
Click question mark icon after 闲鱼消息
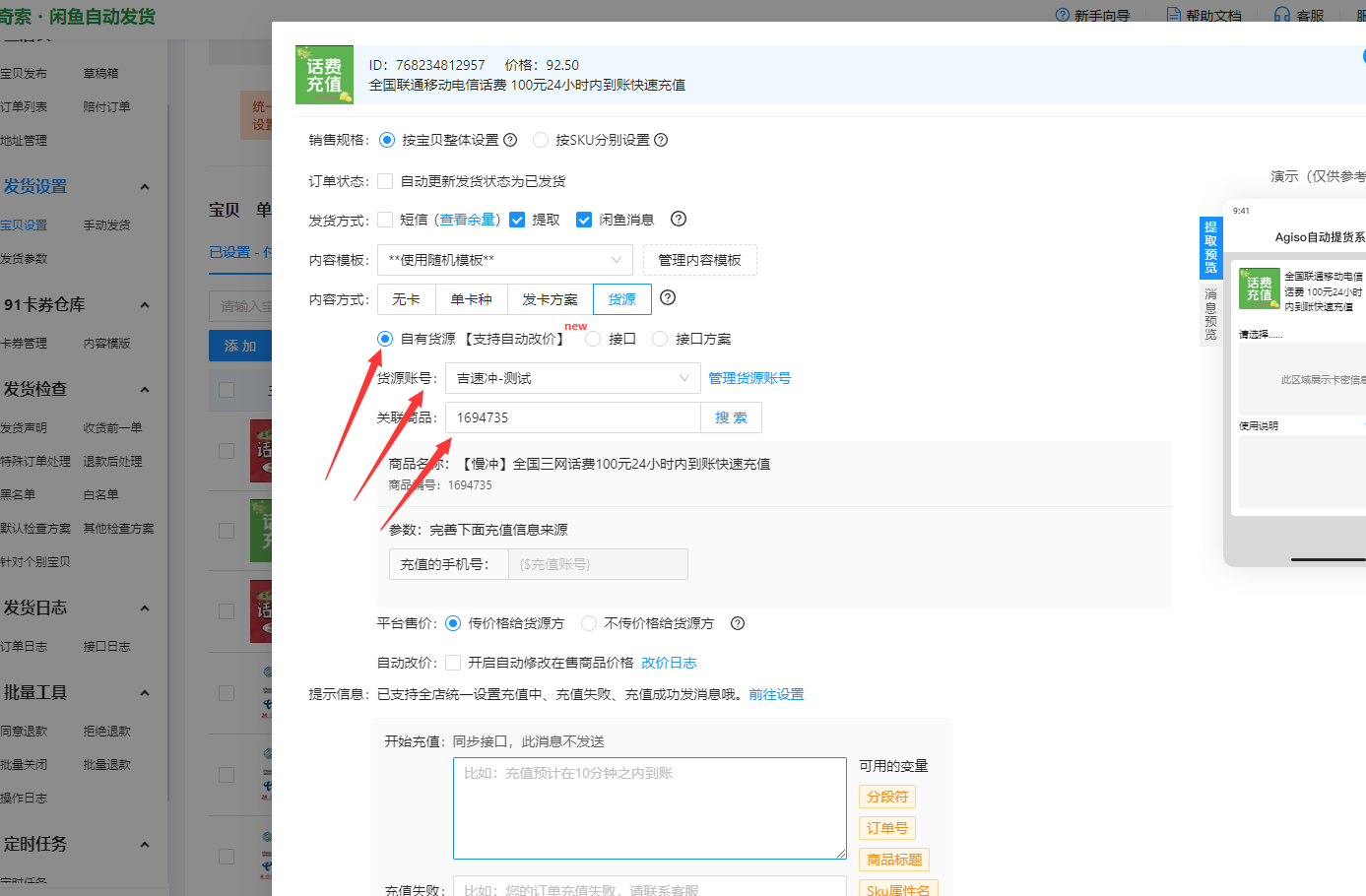(679, 219)
